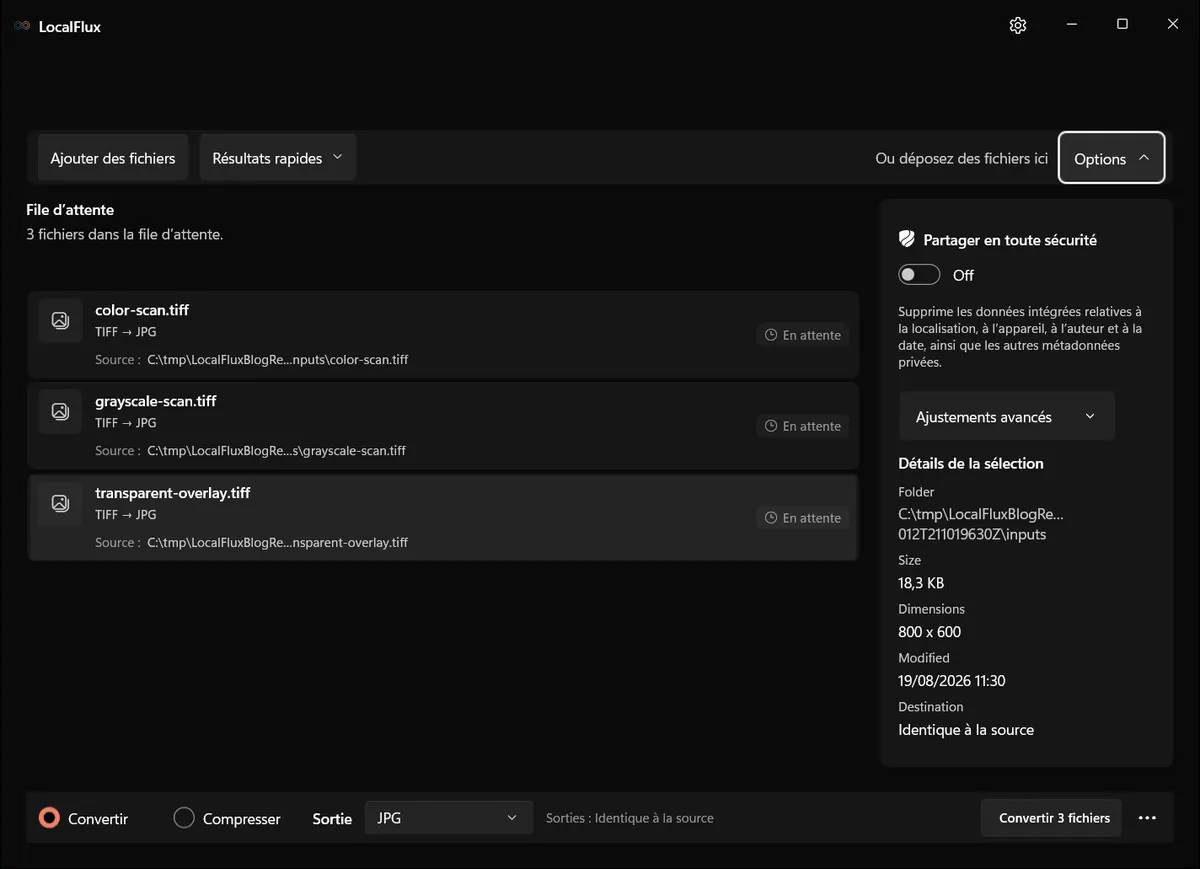Close the LocalFlux window
1200x869 pixels.
tap(1173, 25)
